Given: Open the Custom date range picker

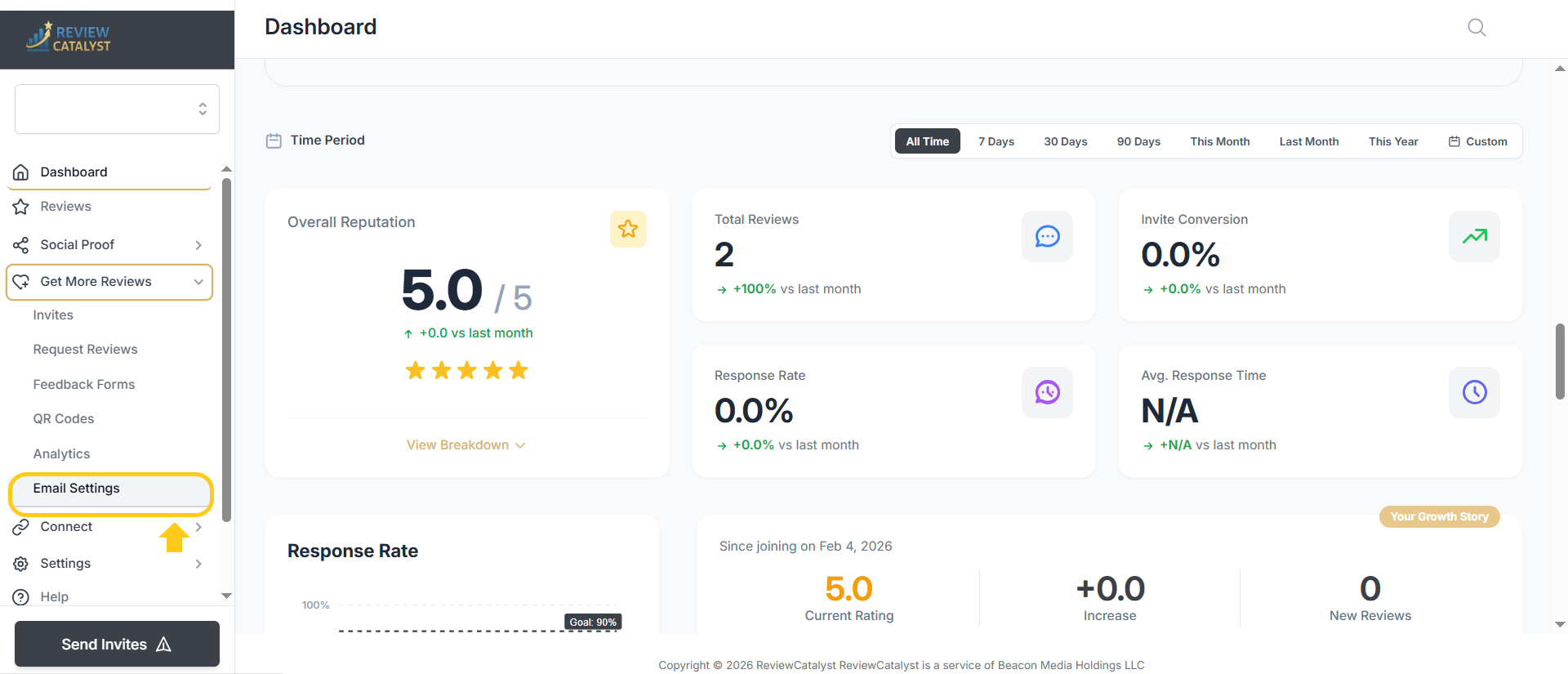Looking at the screenshot, I should (x=1477, y=141).
